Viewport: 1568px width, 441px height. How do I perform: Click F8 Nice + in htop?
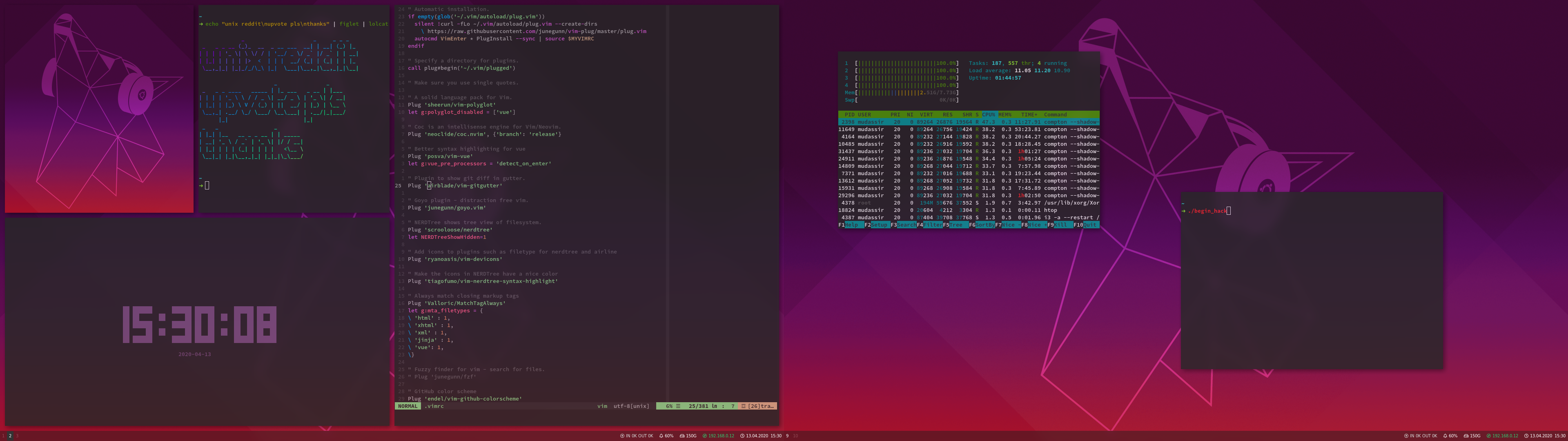(1034, 225)
